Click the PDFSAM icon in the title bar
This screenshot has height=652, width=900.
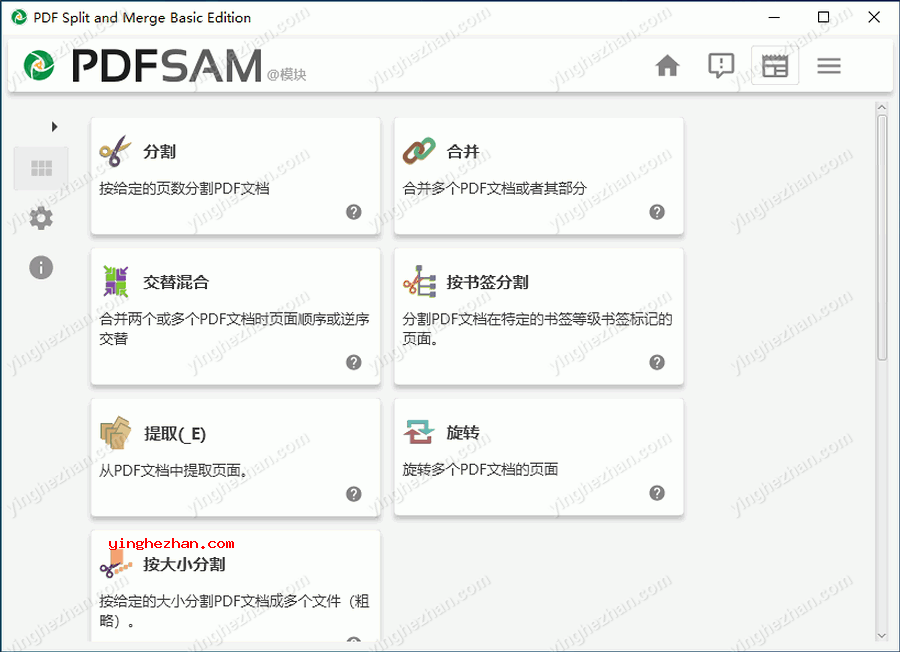(x=19, y=17)
